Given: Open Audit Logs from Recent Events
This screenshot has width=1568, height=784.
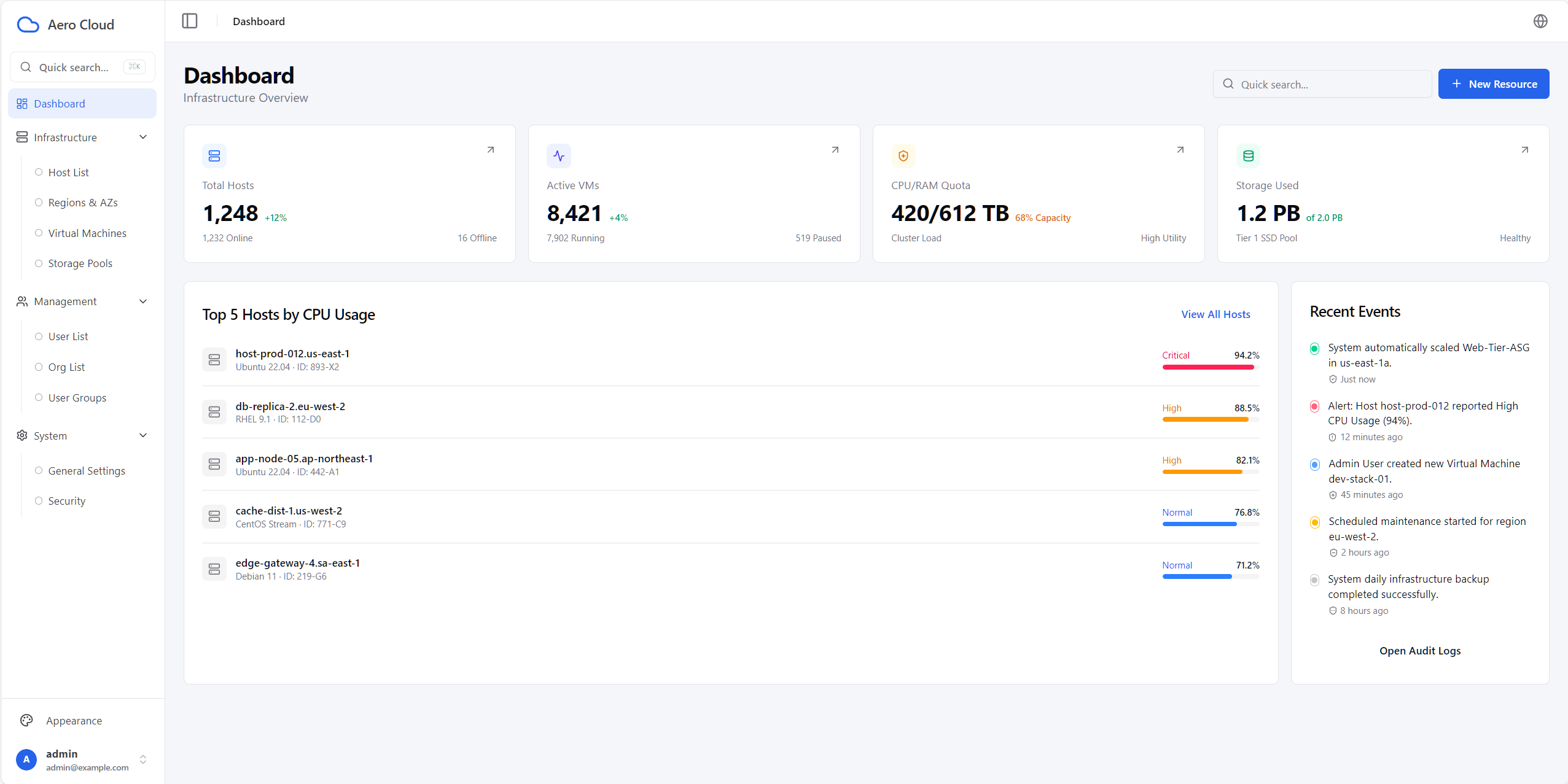Looking at the screenshot, I should coord(1420,651).
